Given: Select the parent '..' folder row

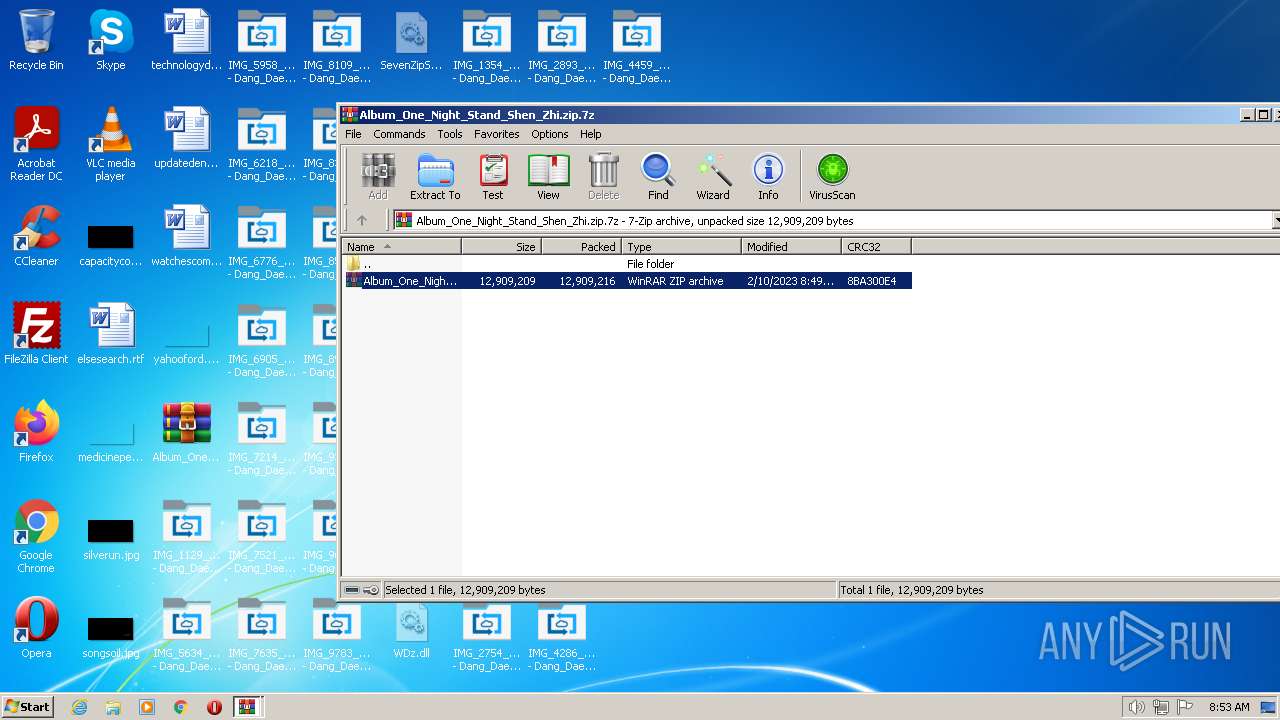Looking at the screenshot, I should coord(627,264).
